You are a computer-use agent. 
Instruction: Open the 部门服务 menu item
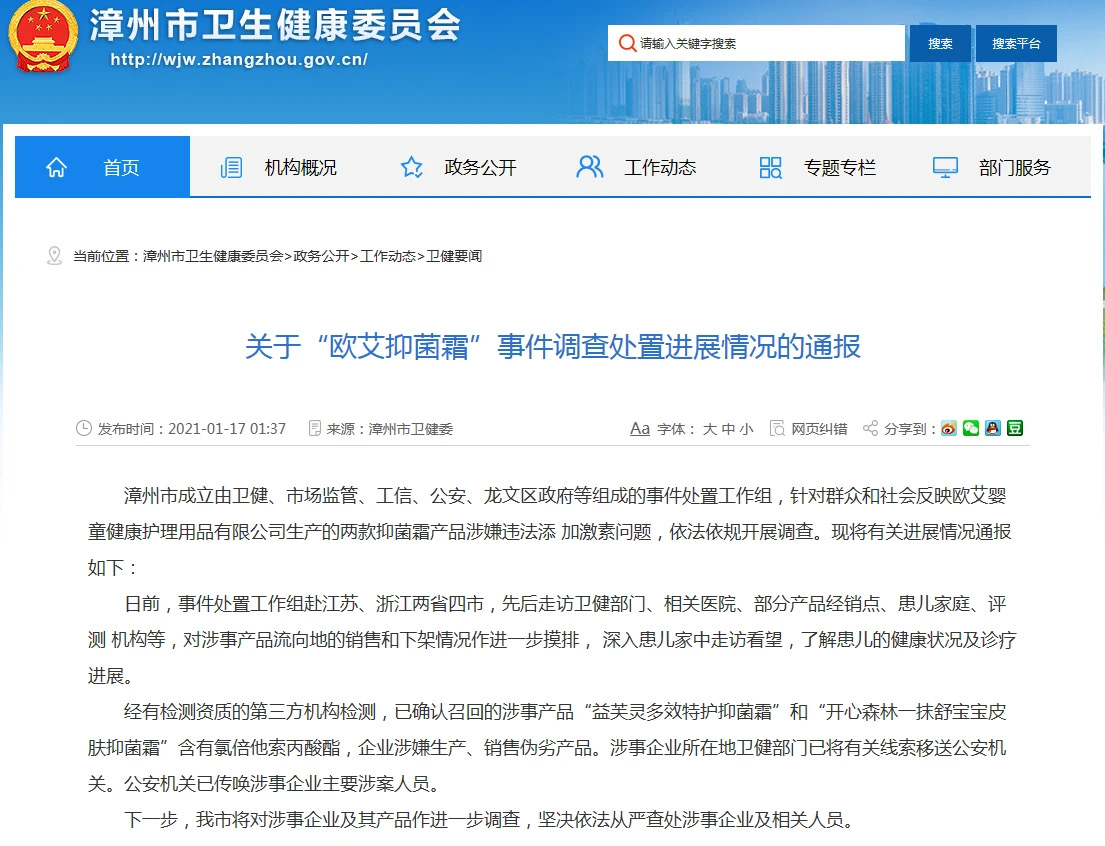tap(1014, 168)
